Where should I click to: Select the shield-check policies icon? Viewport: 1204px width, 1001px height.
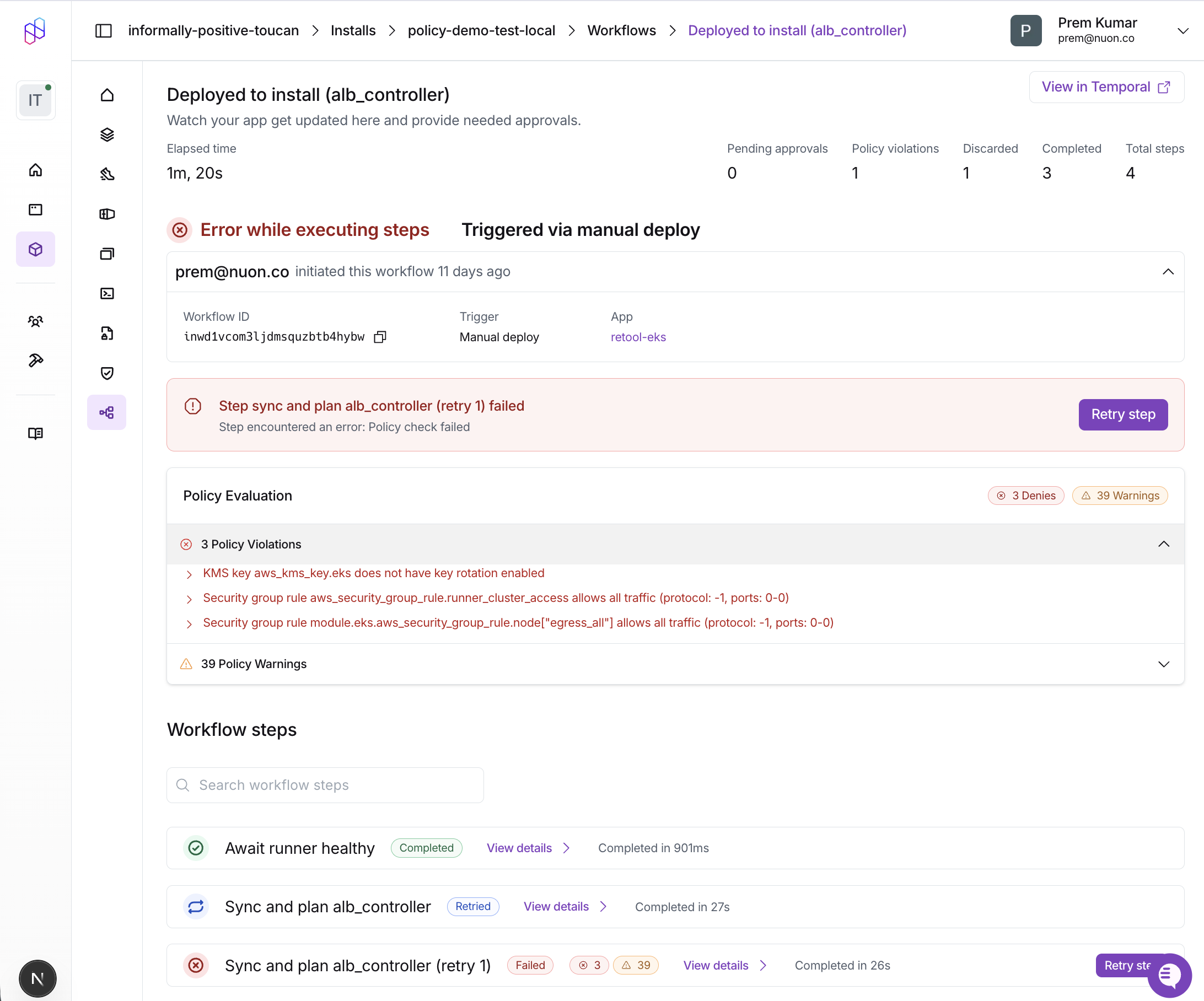coord(106,373)
